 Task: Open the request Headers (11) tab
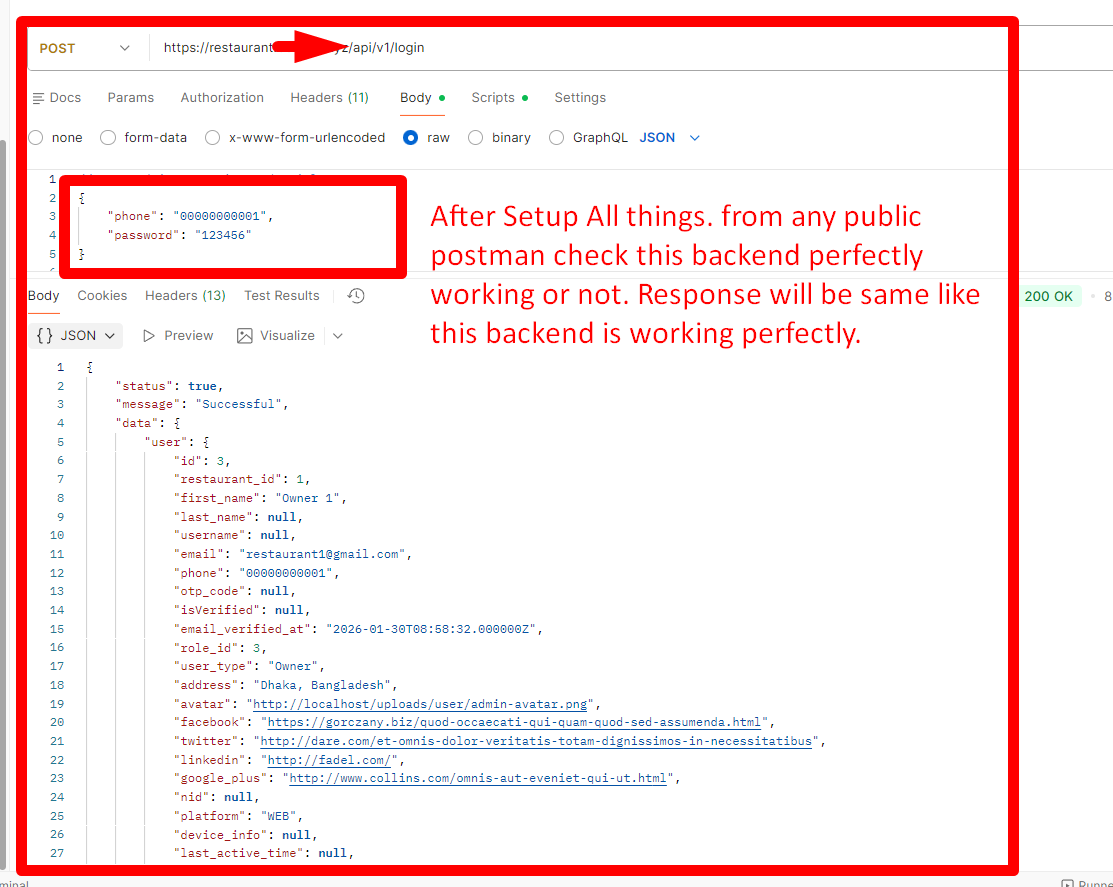(329, 98)
